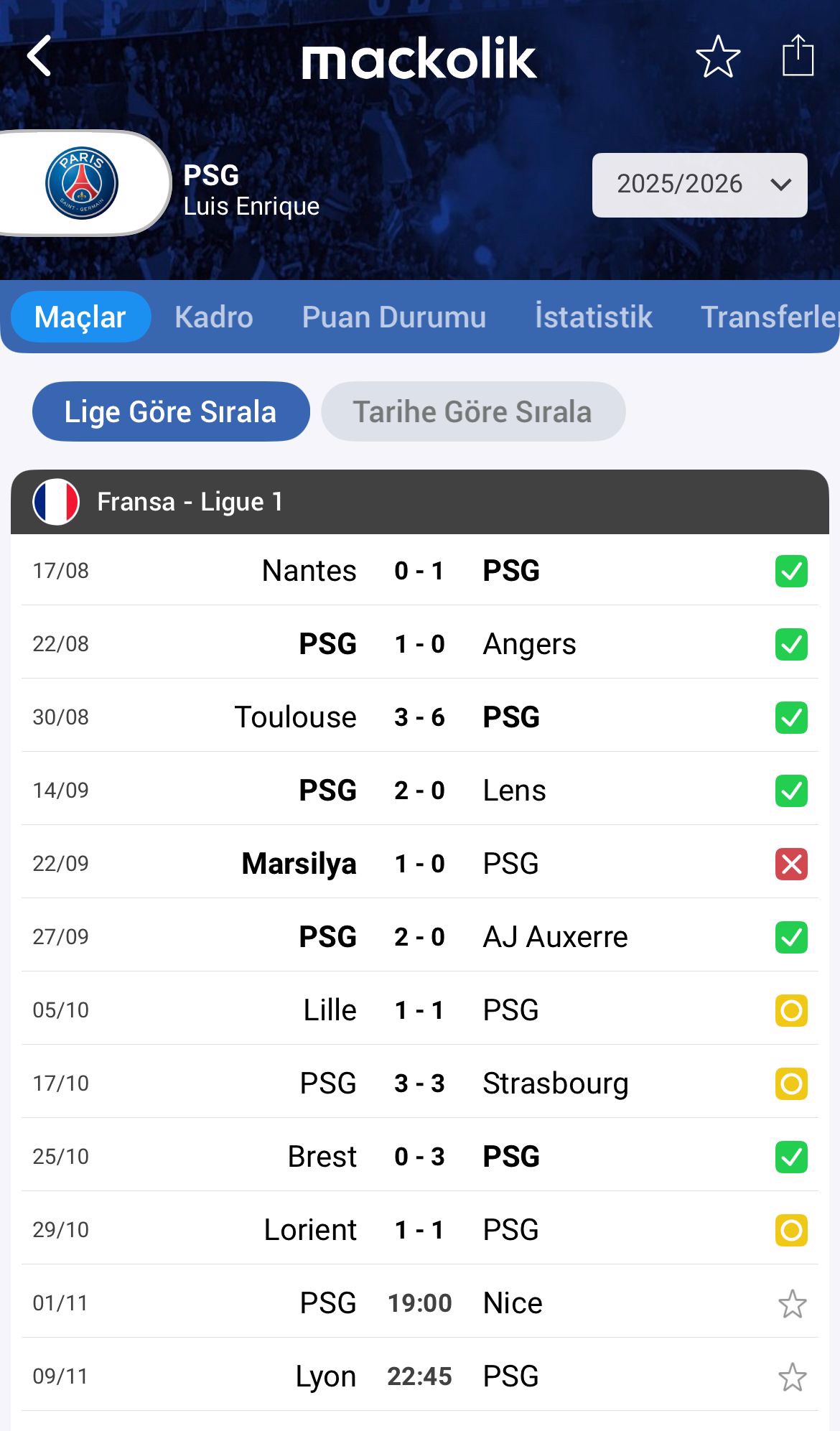Tap the PSG club crest logo
This screenshot has width=840, height=1431.
click(x=82, y=183)
